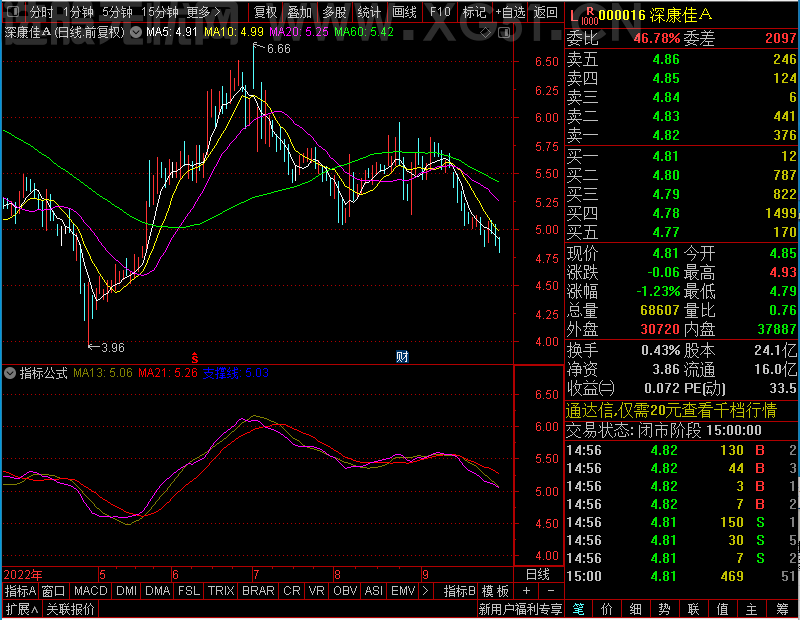800x620 pixels.
Task: Click the 3.96 low price label
Action: pos(113,348)
